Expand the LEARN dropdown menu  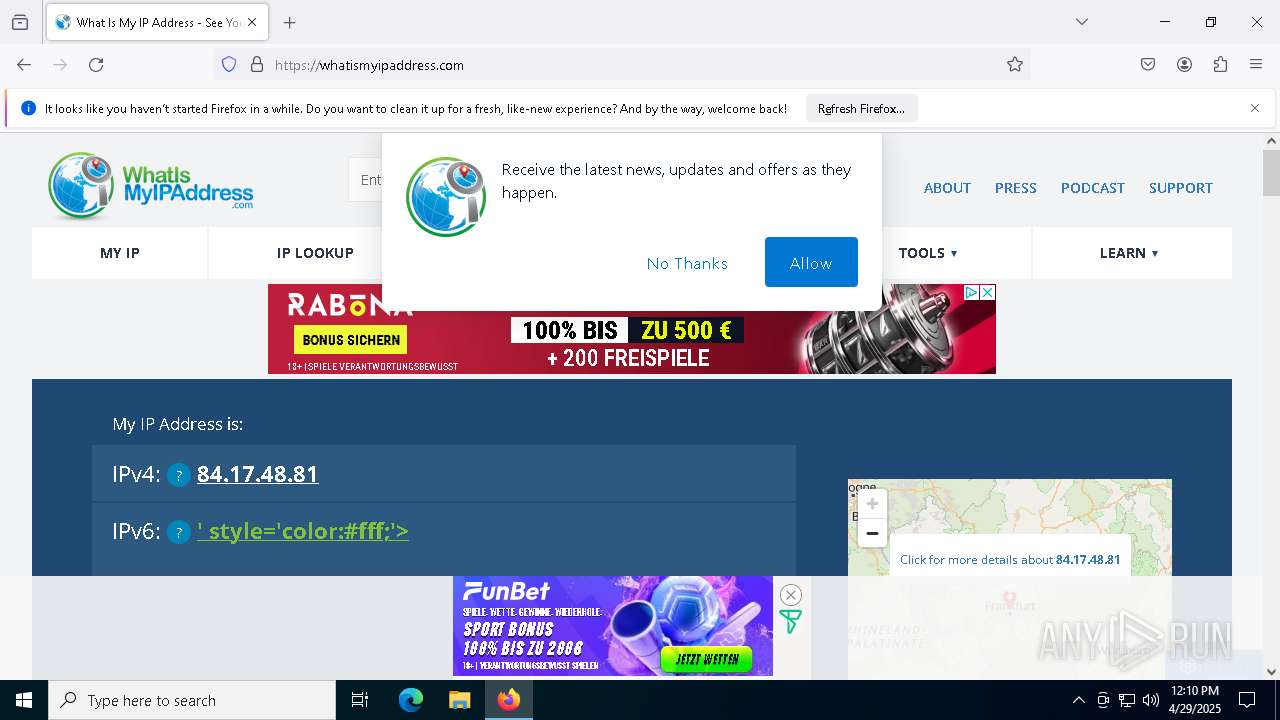coord(1129,253)
